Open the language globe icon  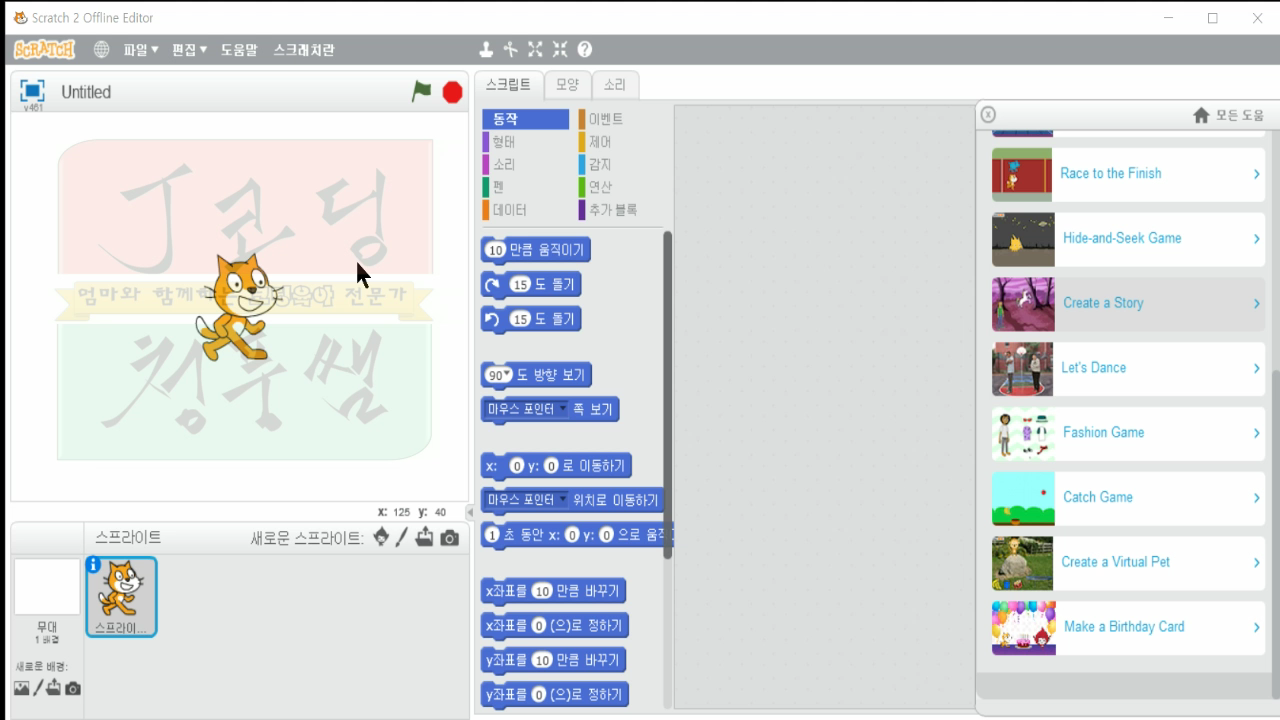(101, 47)
